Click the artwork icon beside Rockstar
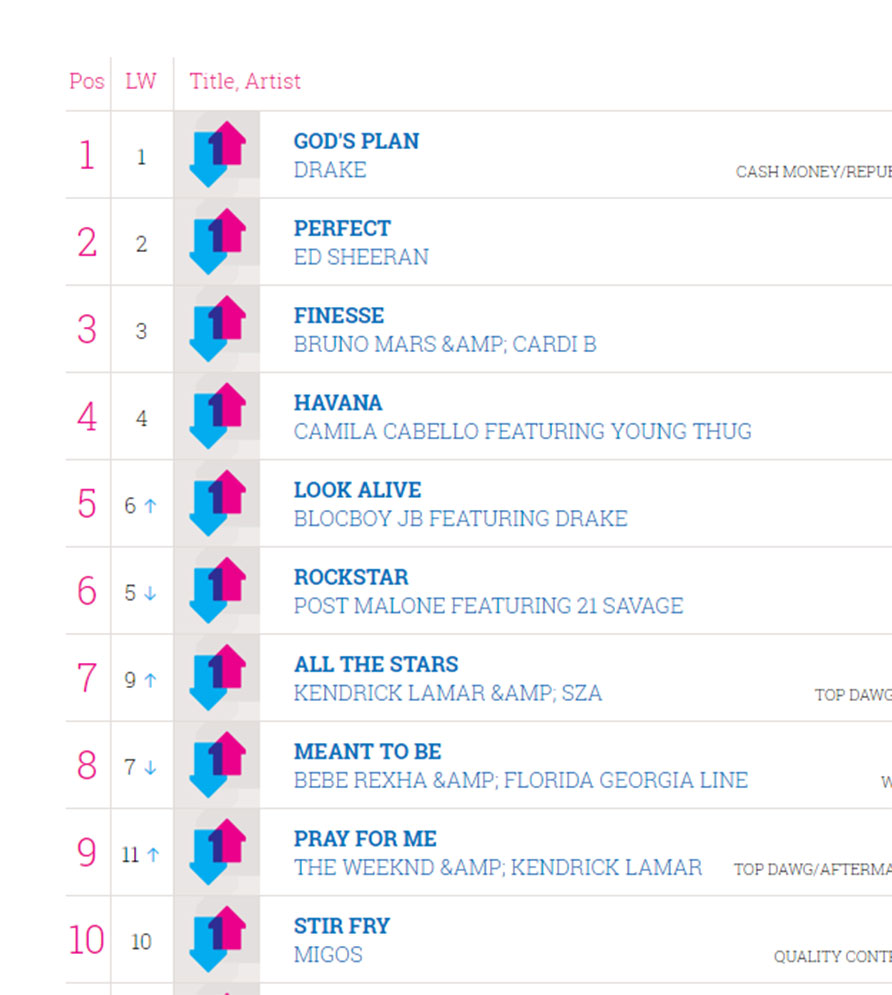The image size is (892, 995). click(216, 590)
